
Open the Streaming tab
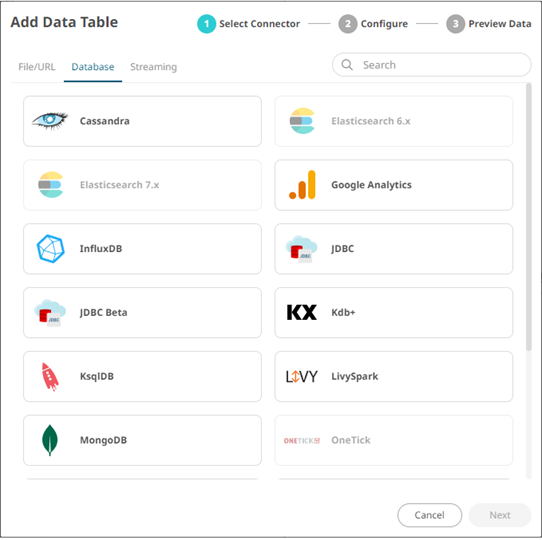point(153,67)
